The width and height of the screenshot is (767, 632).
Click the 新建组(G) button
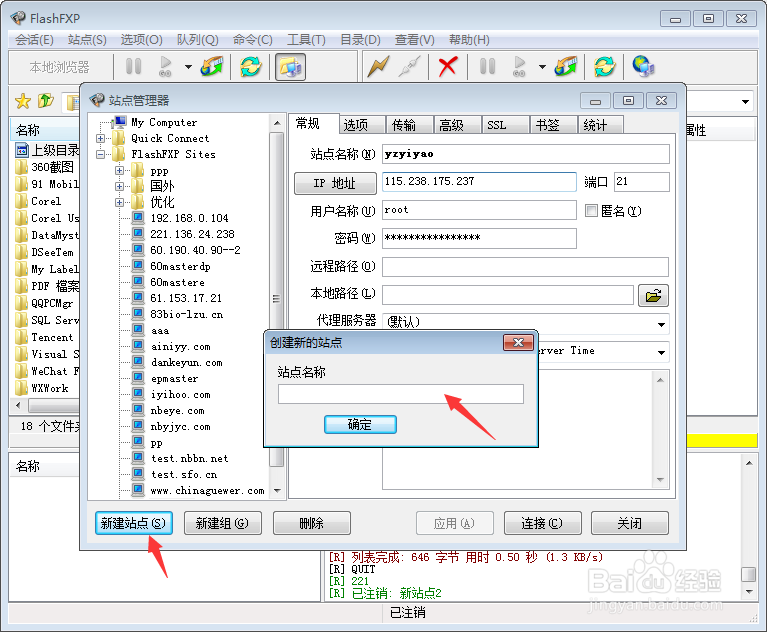tap(223, 523)
